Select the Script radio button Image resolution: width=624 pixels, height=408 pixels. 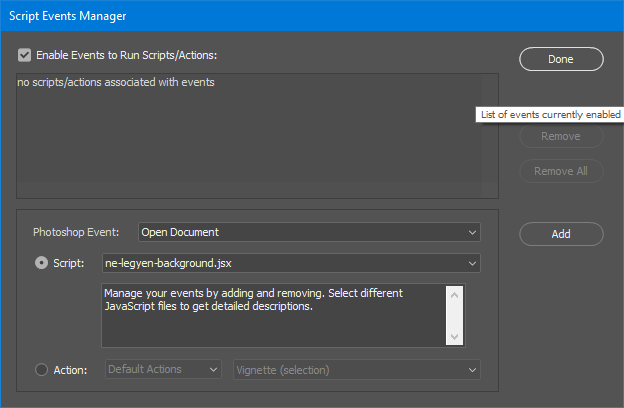pos(41,263)
